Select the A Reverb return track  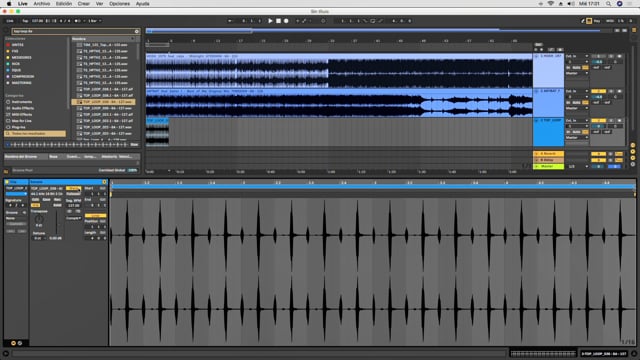point(549,154)
